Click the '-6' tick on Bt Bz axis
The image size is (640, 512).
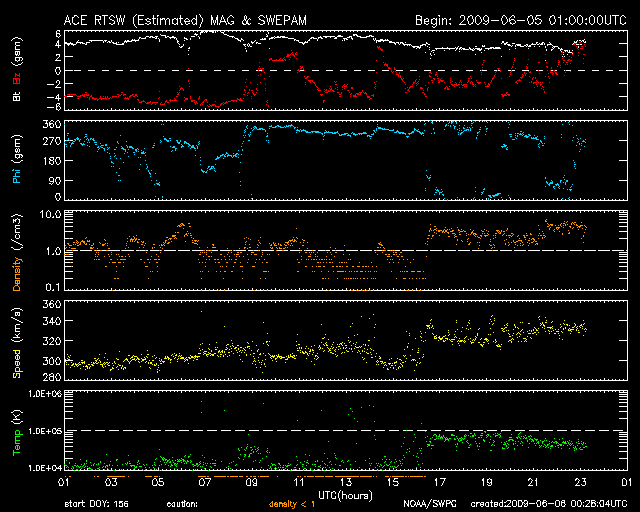coord(56,107)
